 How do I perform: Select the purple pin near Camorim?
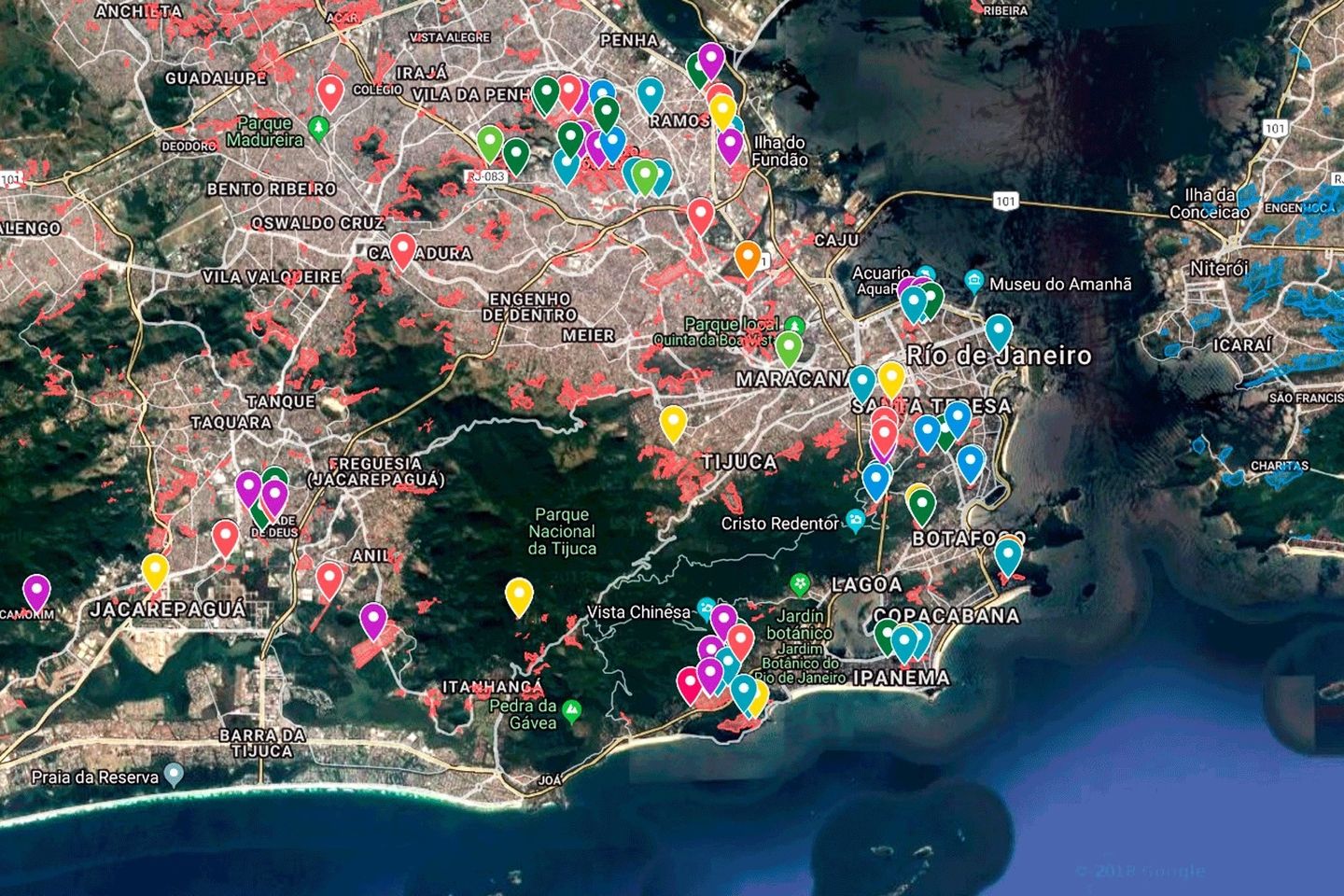[37, 590]
